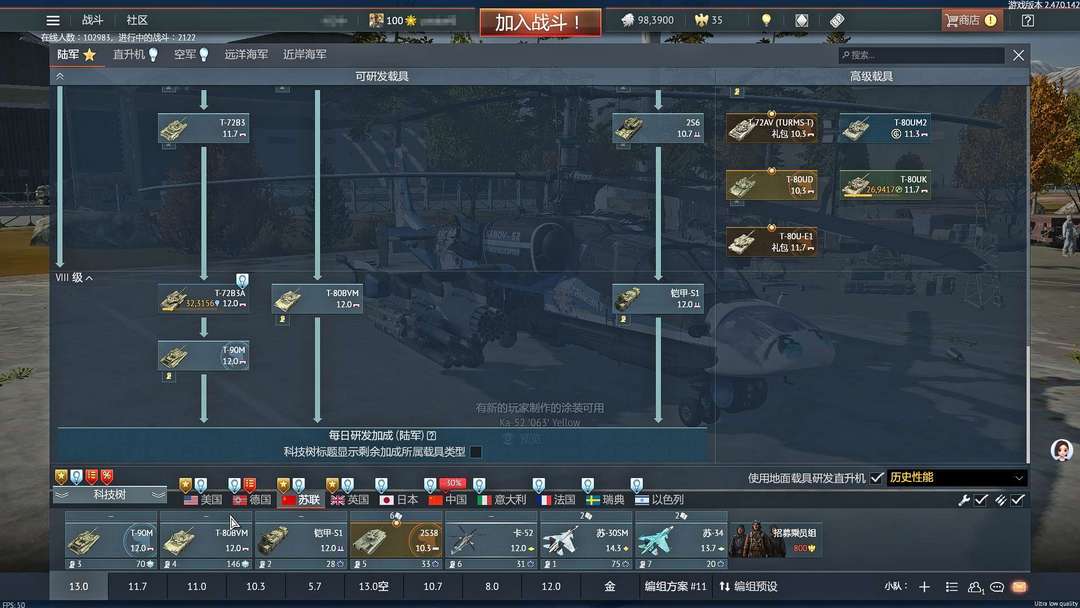Screen dimensions: 1080x608
Task: Select 苏-30SM crew slot card
Action: [x=585, y=541]
